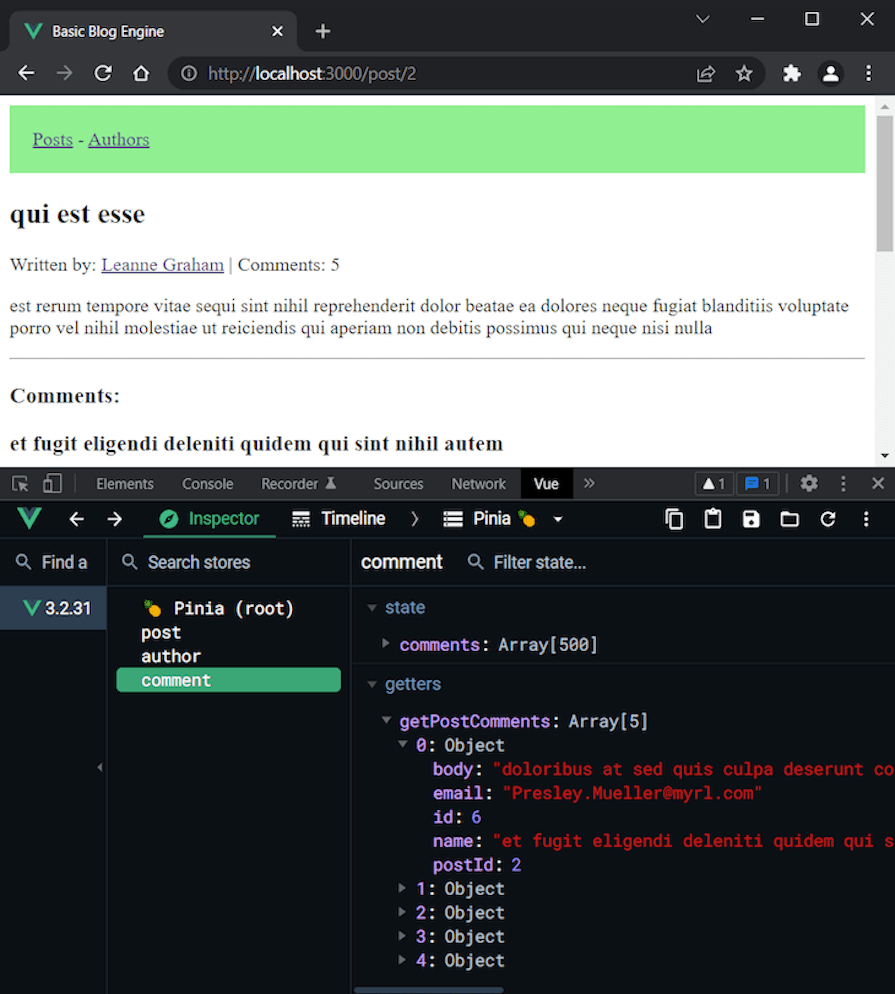This screenshot has width=895, height=994.
Task: Copy the Pinia store state
Action: pyautogui.click(x=674, y=519)
